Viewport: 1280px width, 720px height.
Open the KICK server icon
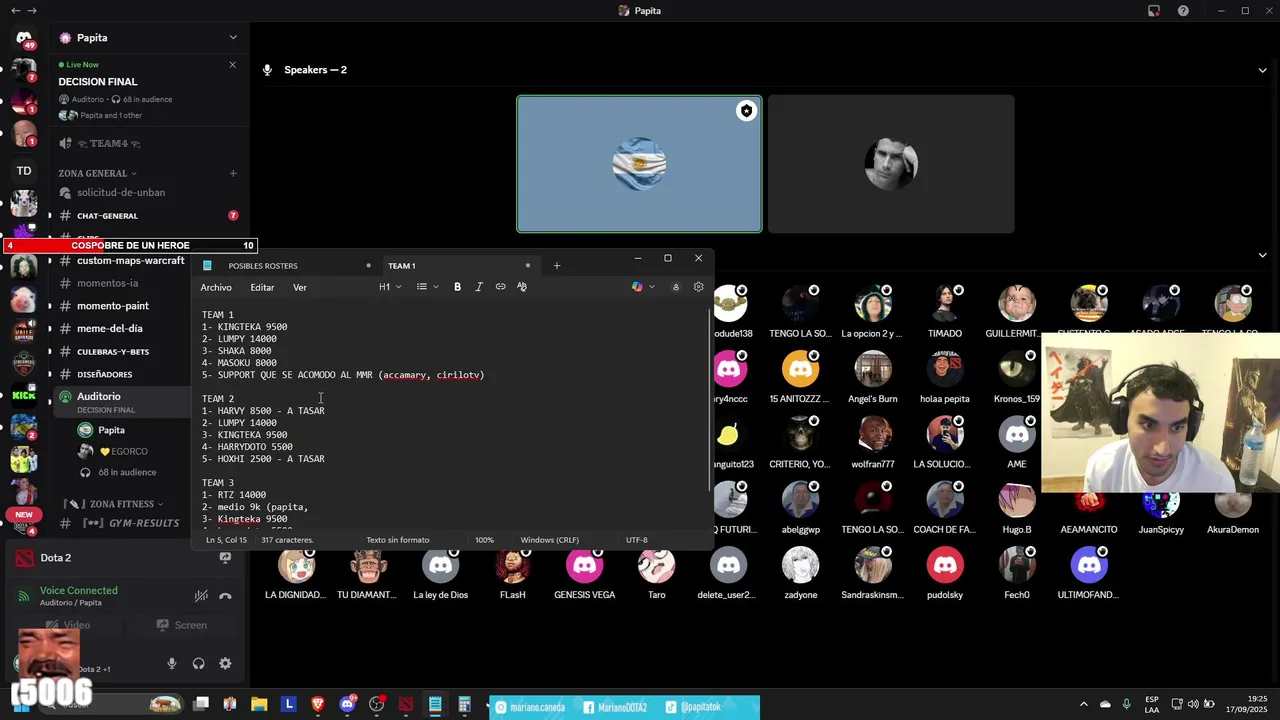24,396
